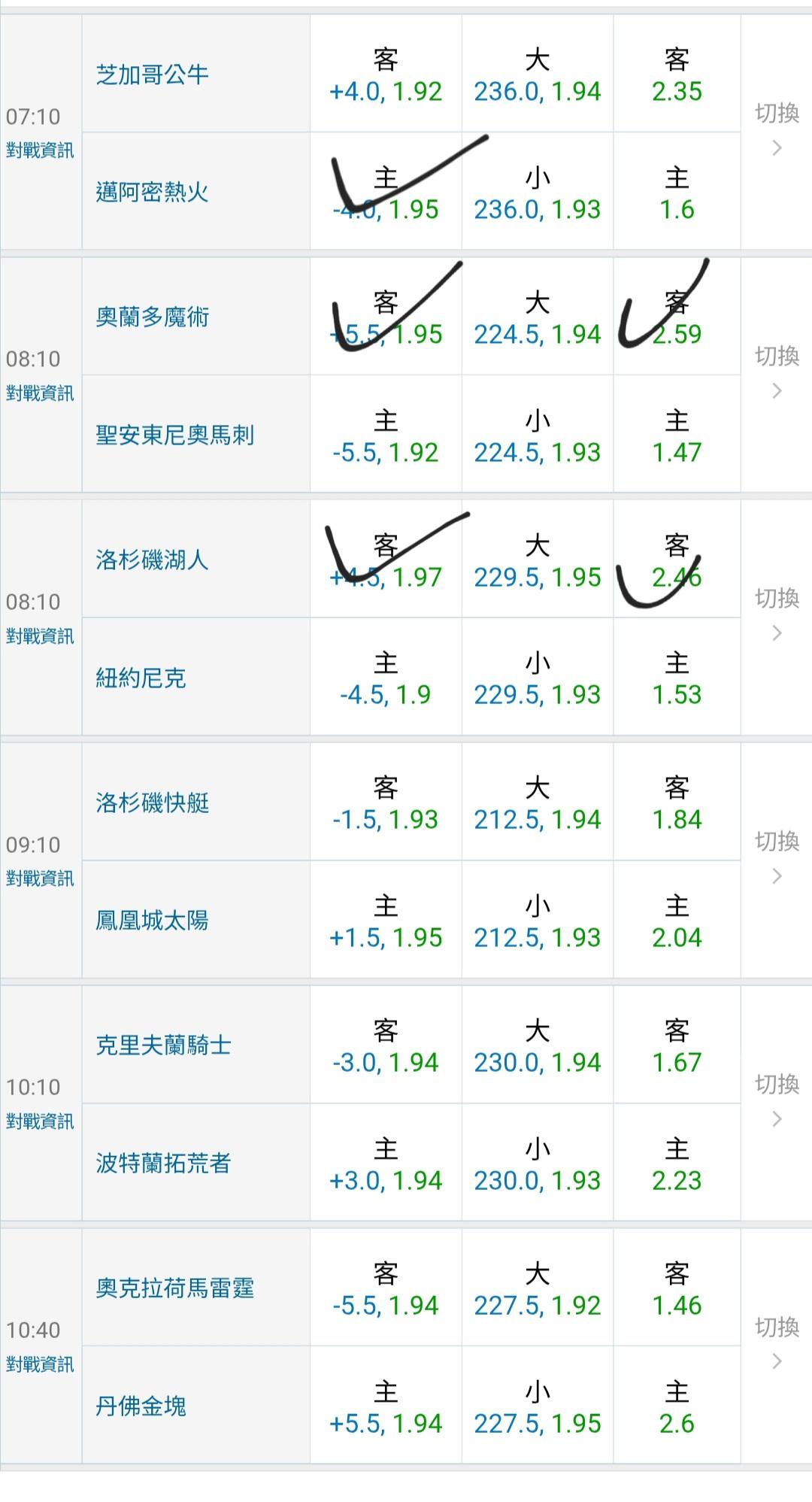Open 對戰資訊 for the 10:40 game
The width and height of the screenshot is (812, 1502).
pyautogui.click(x=40, y=1364)
